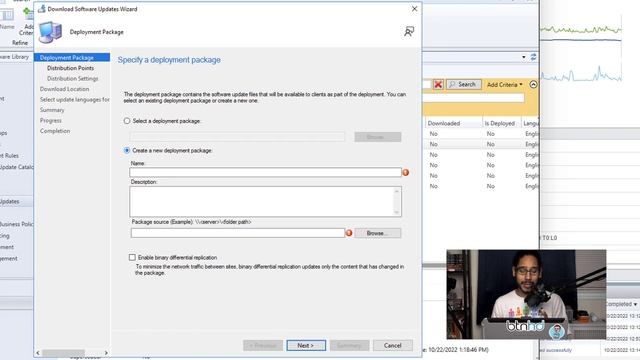Screen dimensions: 640x360
Task: Enable binary differential replication checkbox
Action: point(132,257)
